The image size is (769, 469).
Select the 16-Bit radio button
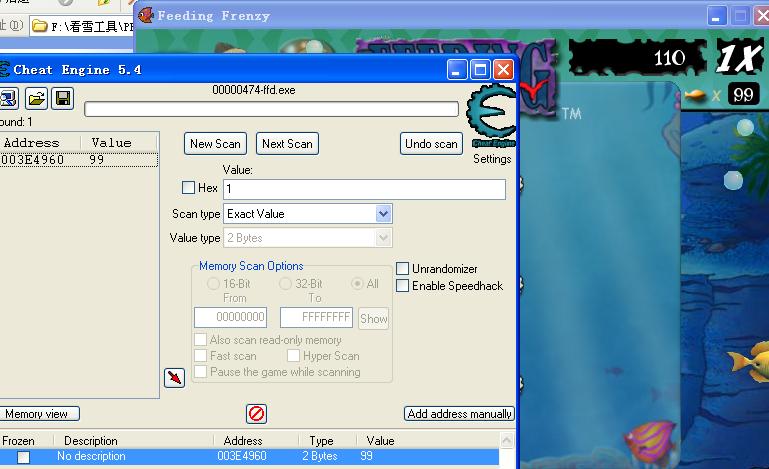[213, 284]
